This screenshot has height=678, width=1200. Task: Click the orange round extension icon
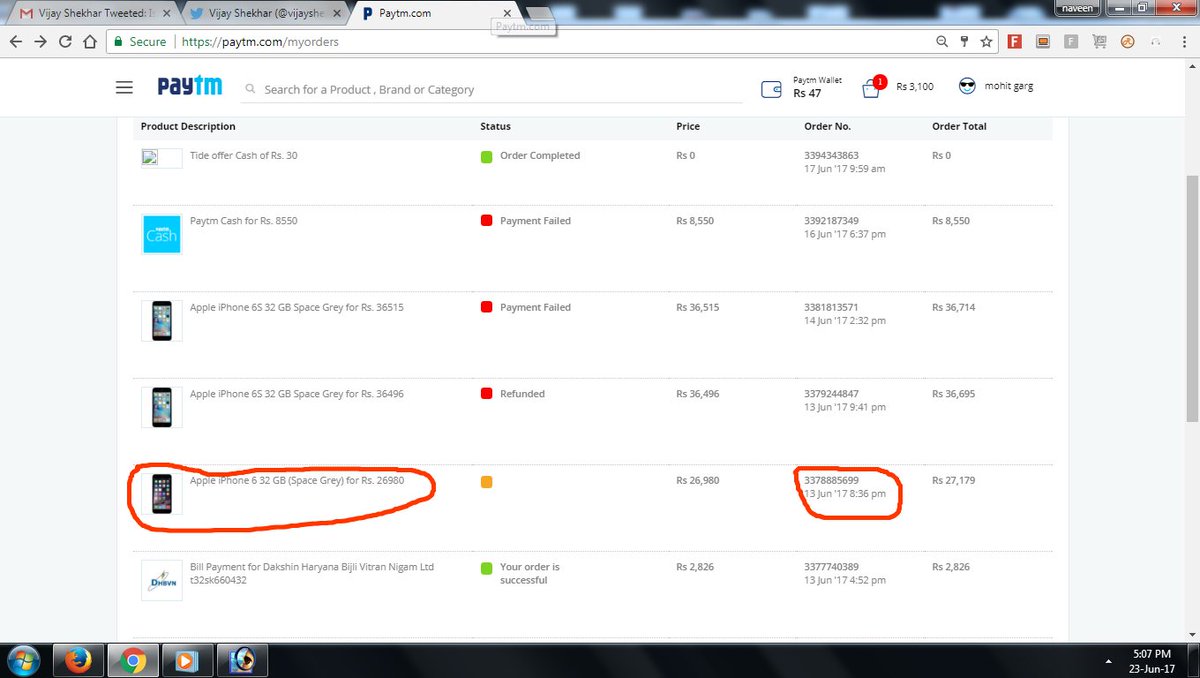(x=1127, y=42)
